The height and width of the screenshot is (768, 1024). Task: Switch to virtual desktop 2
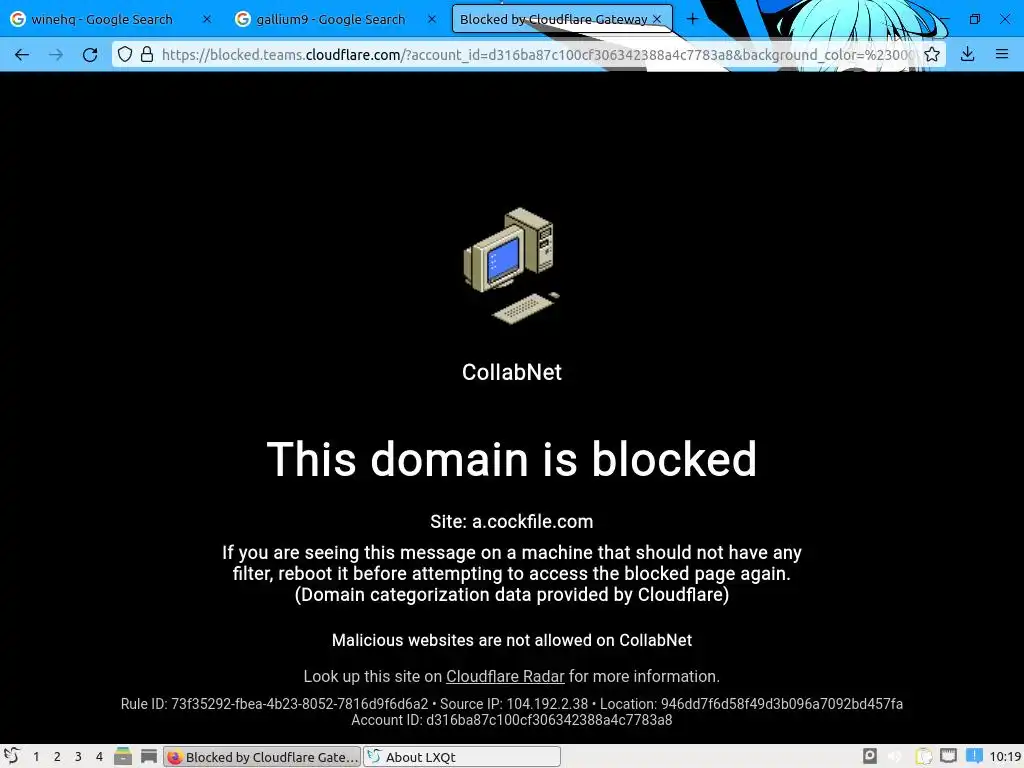[57, 757]
